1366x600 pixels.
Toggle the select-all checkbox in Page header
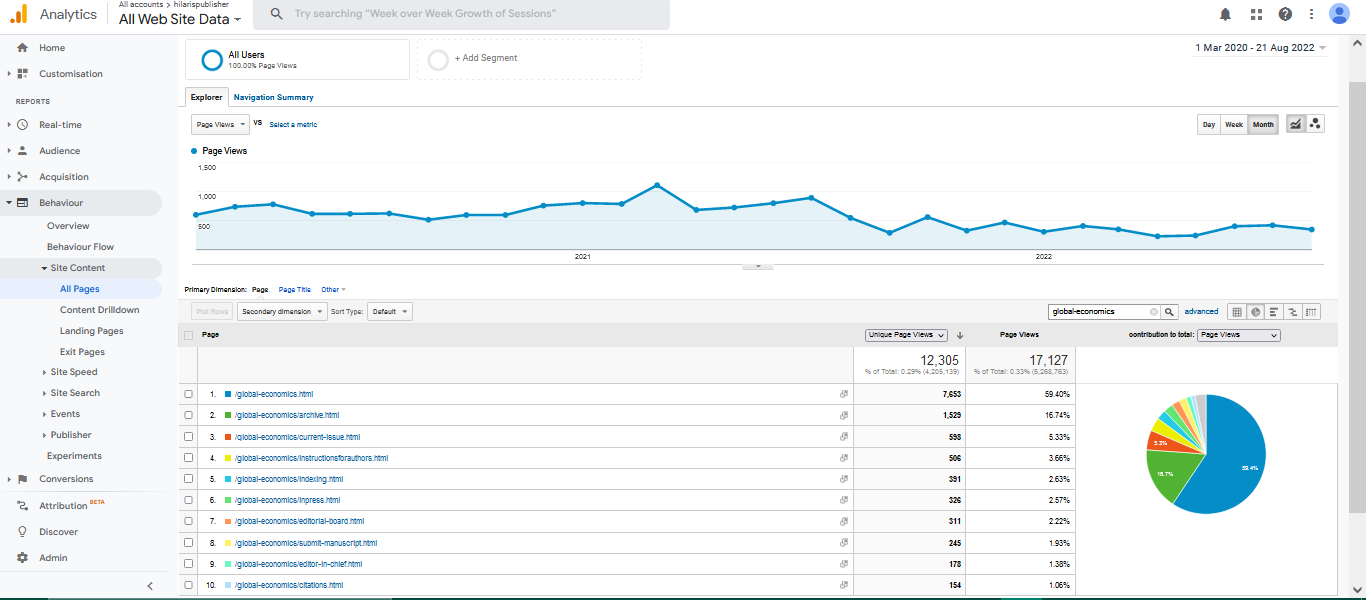coord(189,335)
